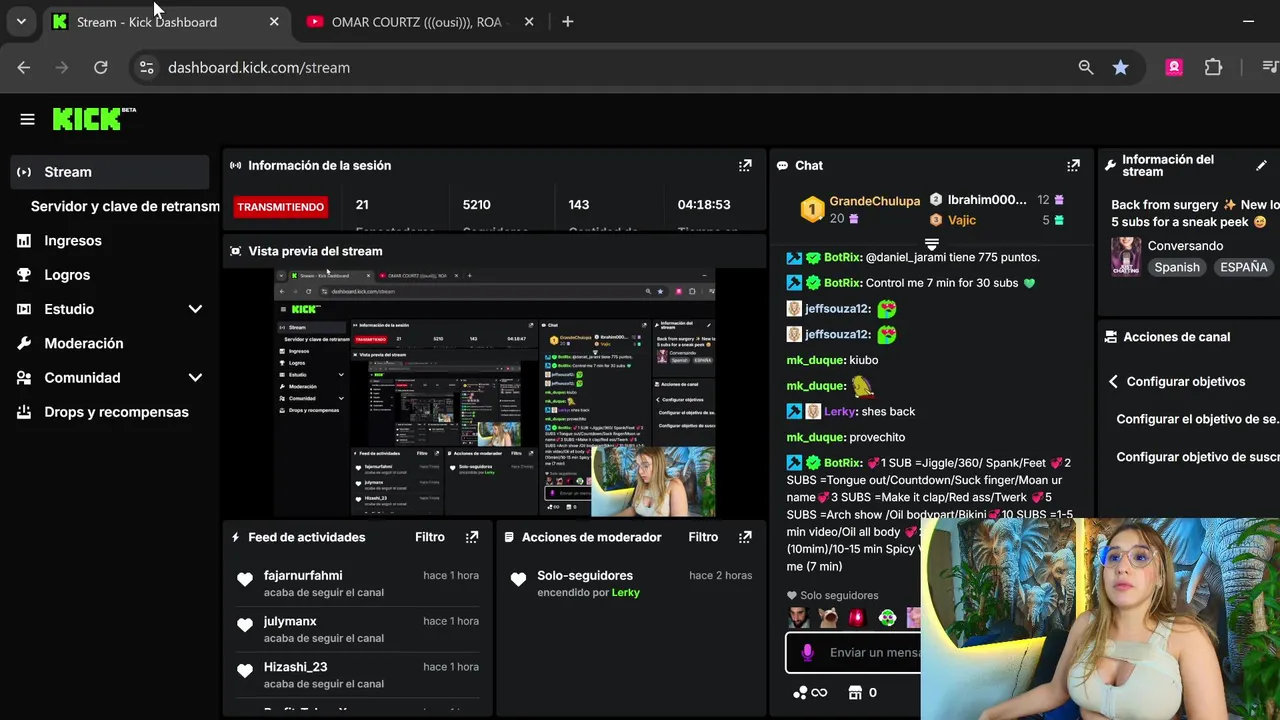Click the Conversando category thumbnail
The height and width of the screenshot is (720, 1280).
click(1126, 256)
